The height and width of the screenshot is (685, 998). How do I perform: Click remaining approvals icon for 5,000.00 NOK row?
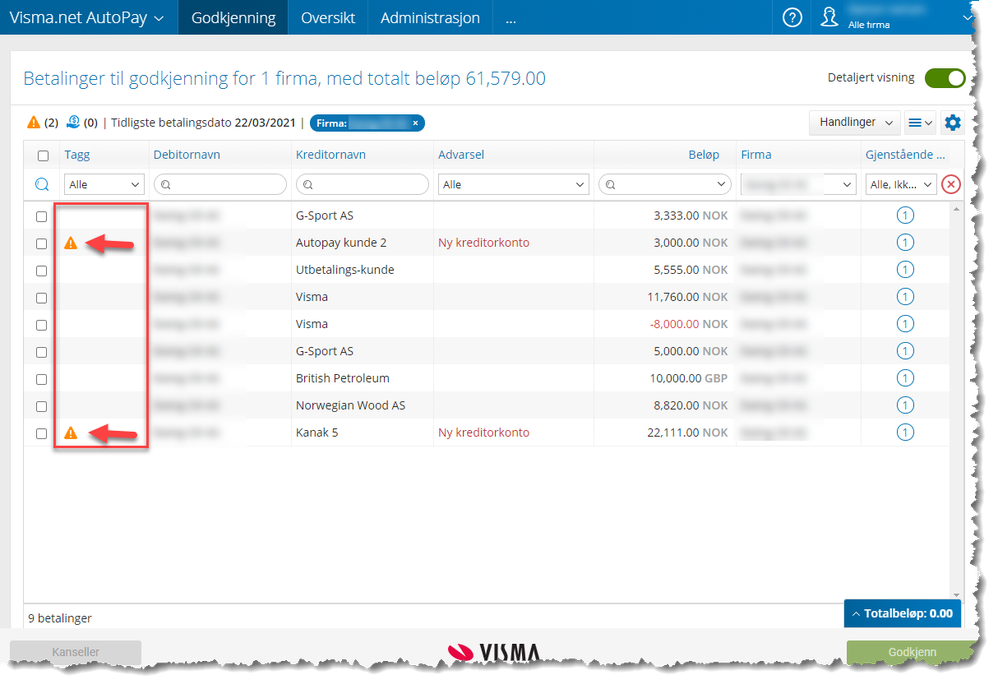(x=905, y=351)
